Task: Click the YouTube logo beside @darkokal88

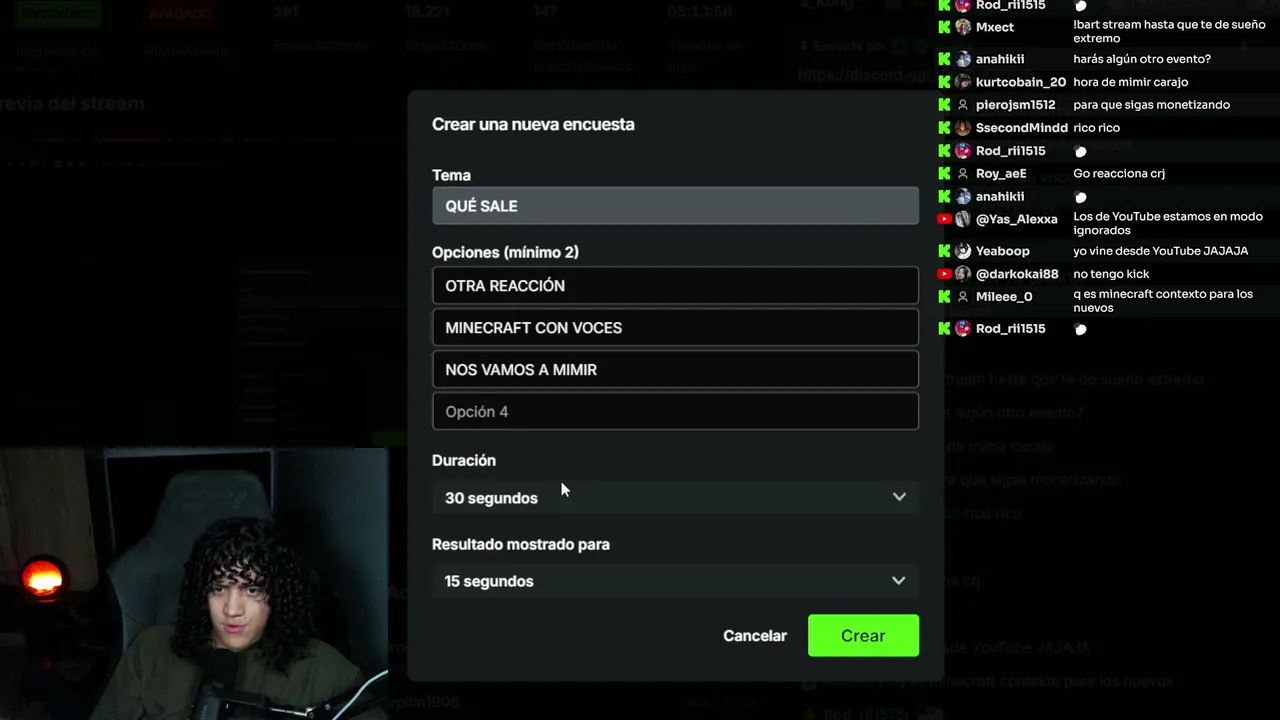Action: (944, 274)
